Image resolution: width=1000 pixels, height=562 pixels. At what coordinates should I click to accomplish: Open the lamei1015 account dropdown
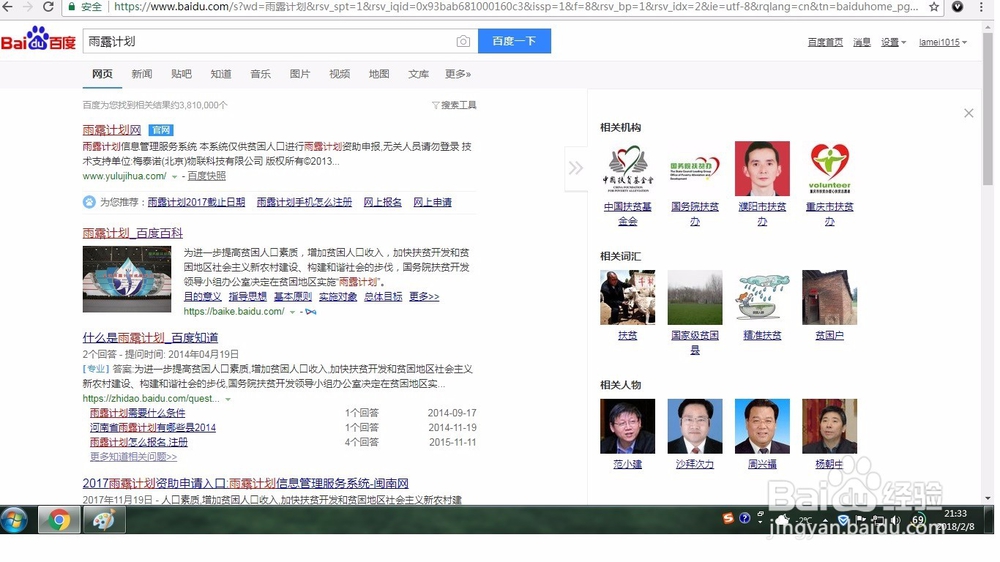click(943, 42)
